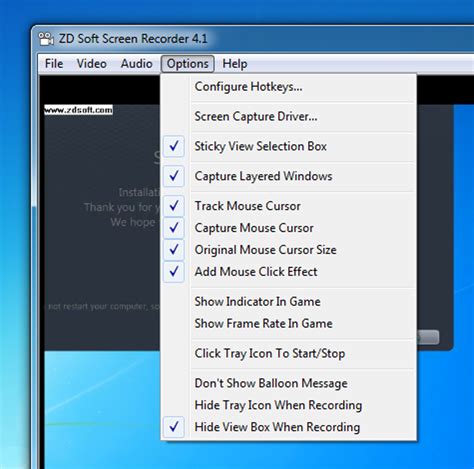Open the File menu
This screenshot has height=469, width=474.
pos(54,64)
